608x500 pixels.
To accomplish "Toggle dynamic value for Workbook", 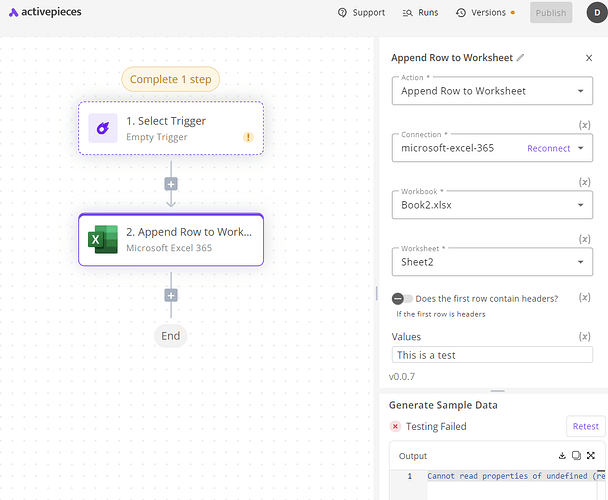I will (x=584, y=182).
